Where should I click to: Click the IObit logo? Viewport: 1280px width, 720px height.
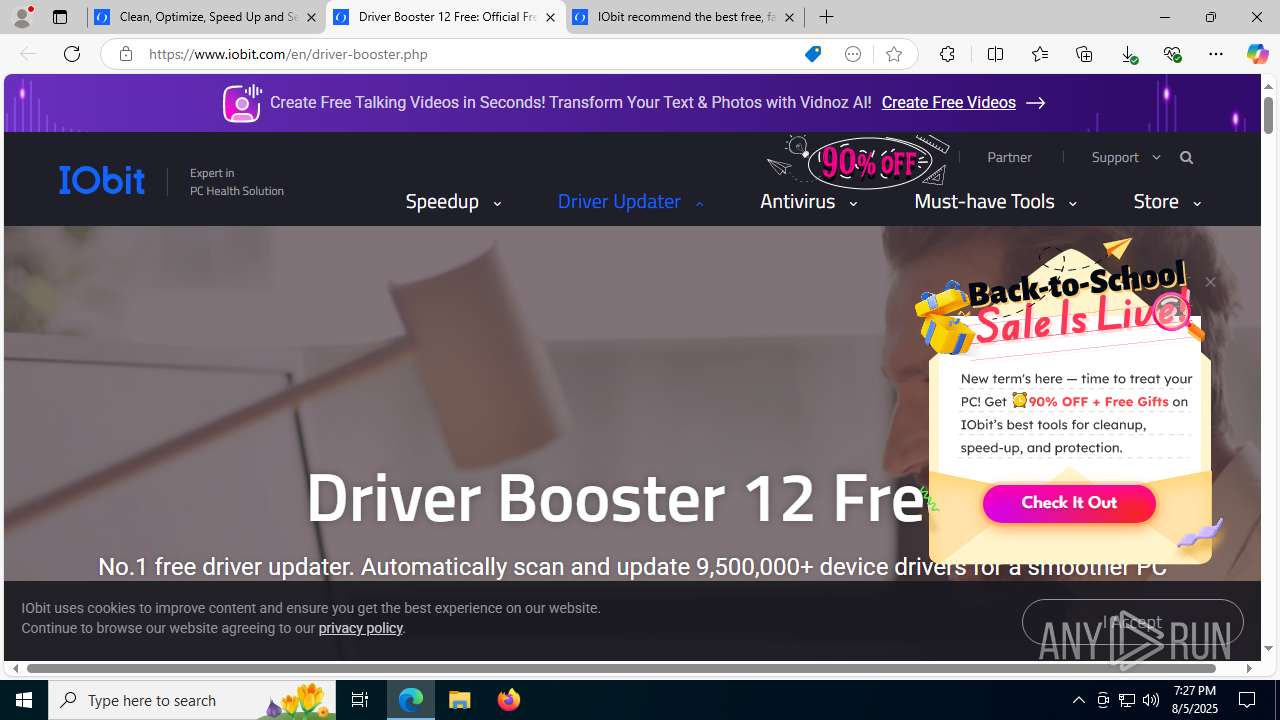coord(102,180)
